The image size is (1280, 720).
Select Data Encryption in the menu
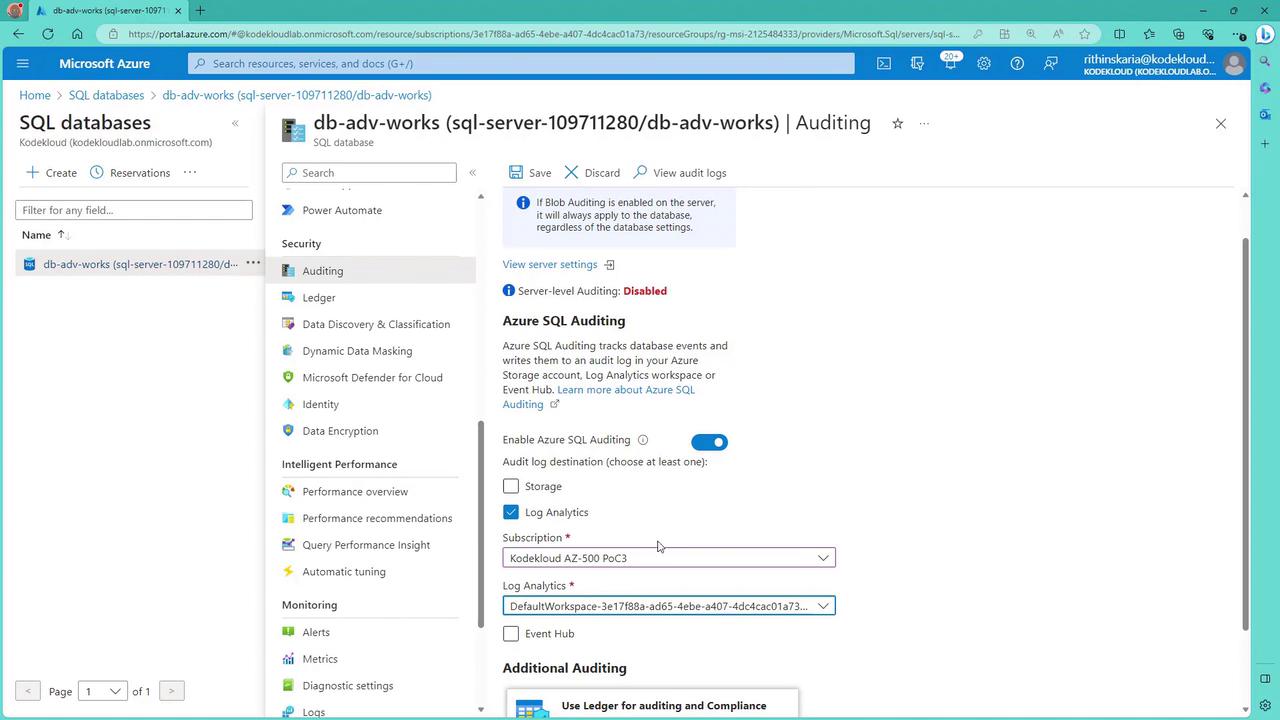[x=340, y=432]
